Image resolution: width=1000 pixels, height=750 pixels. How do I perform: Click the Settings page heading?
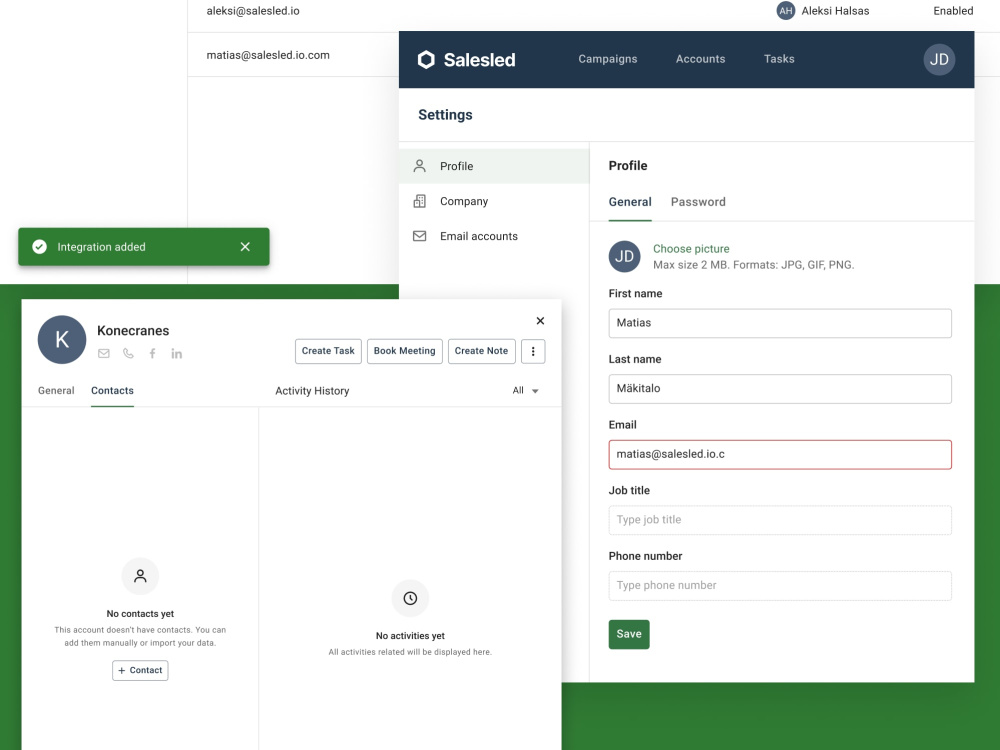[x=445, y=115]
